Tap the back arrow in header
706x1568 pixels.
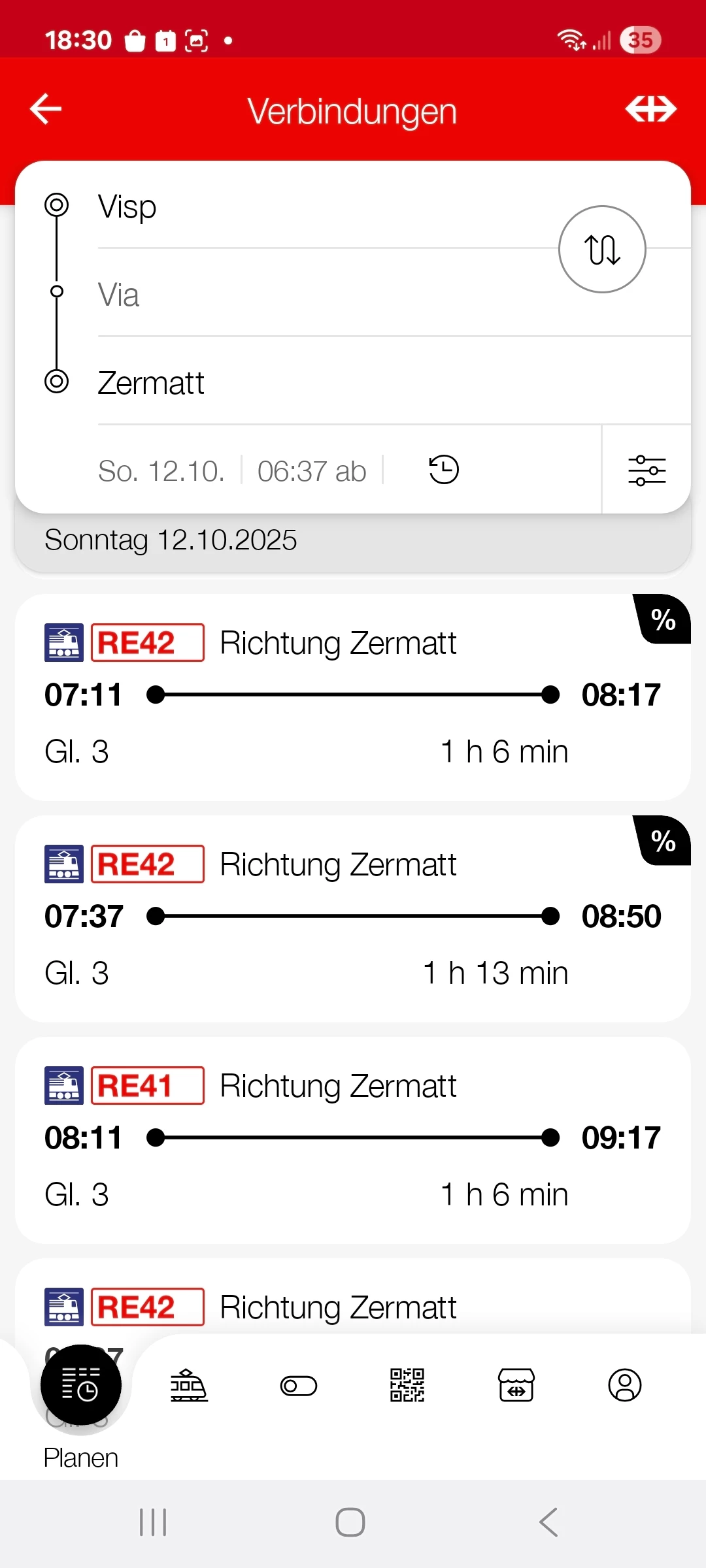pos(46,109)
